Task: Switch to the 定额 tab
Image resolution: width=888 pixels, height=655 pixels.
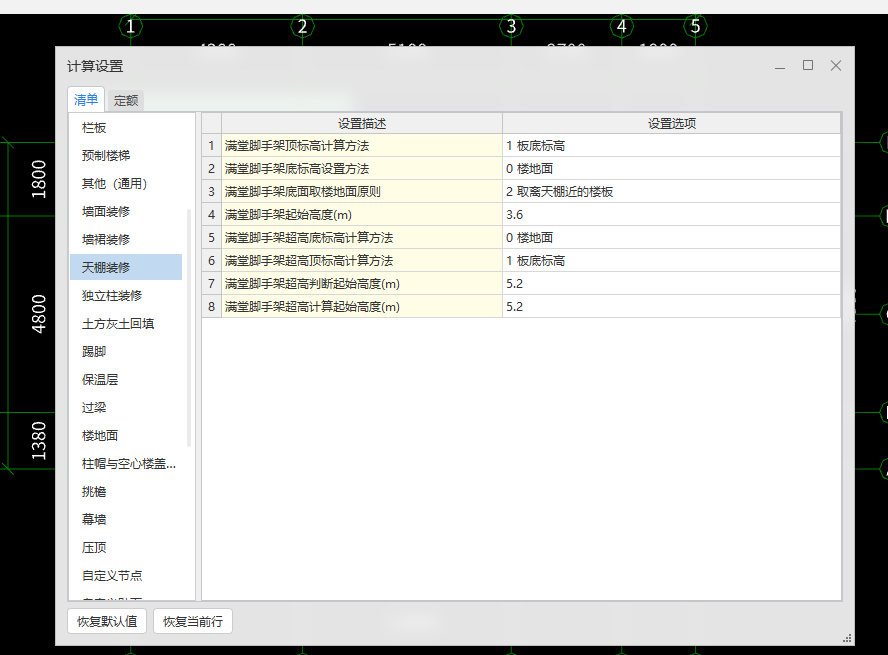Action: 126,101
